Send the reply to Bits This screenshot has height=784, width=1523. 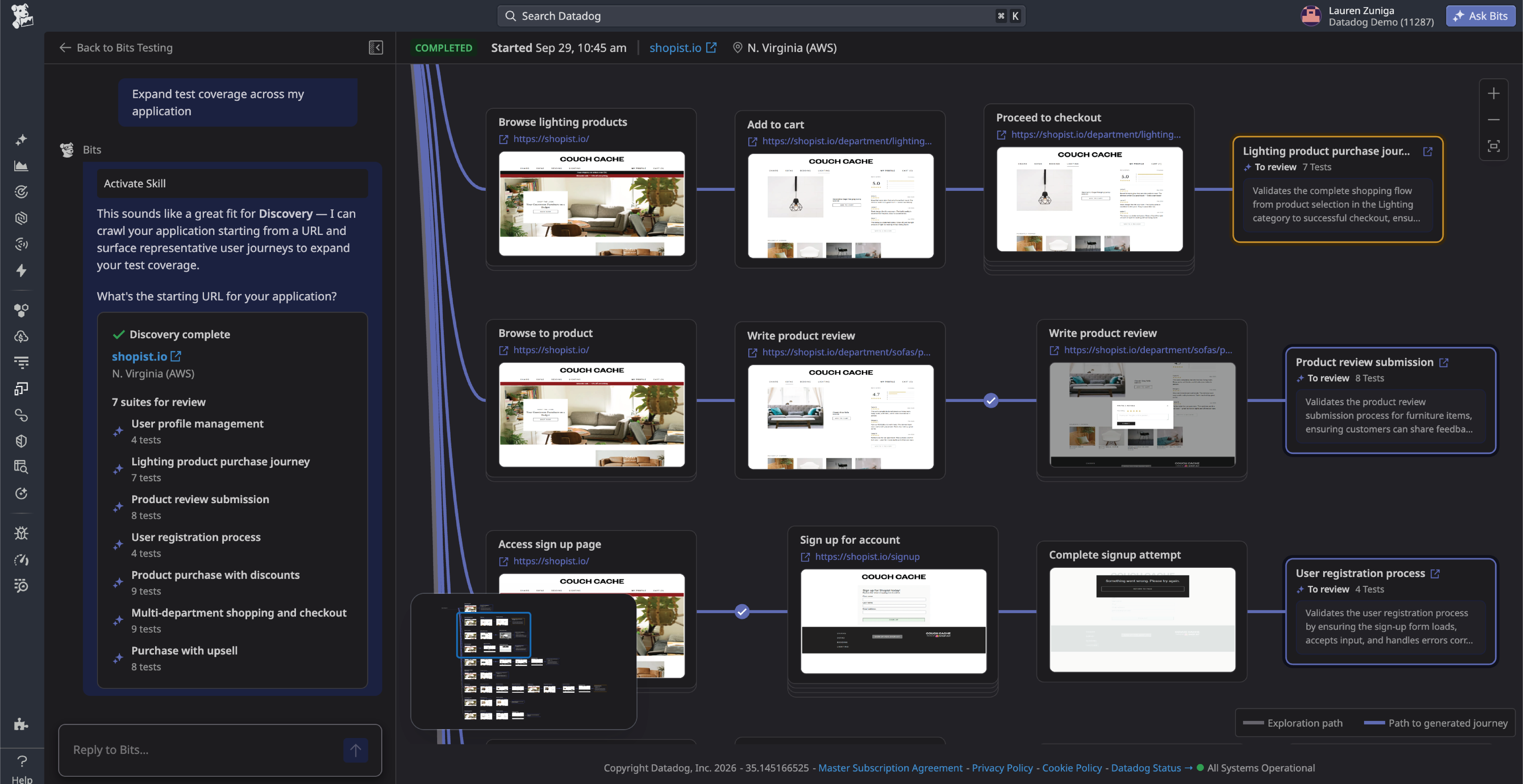(355, 750)
